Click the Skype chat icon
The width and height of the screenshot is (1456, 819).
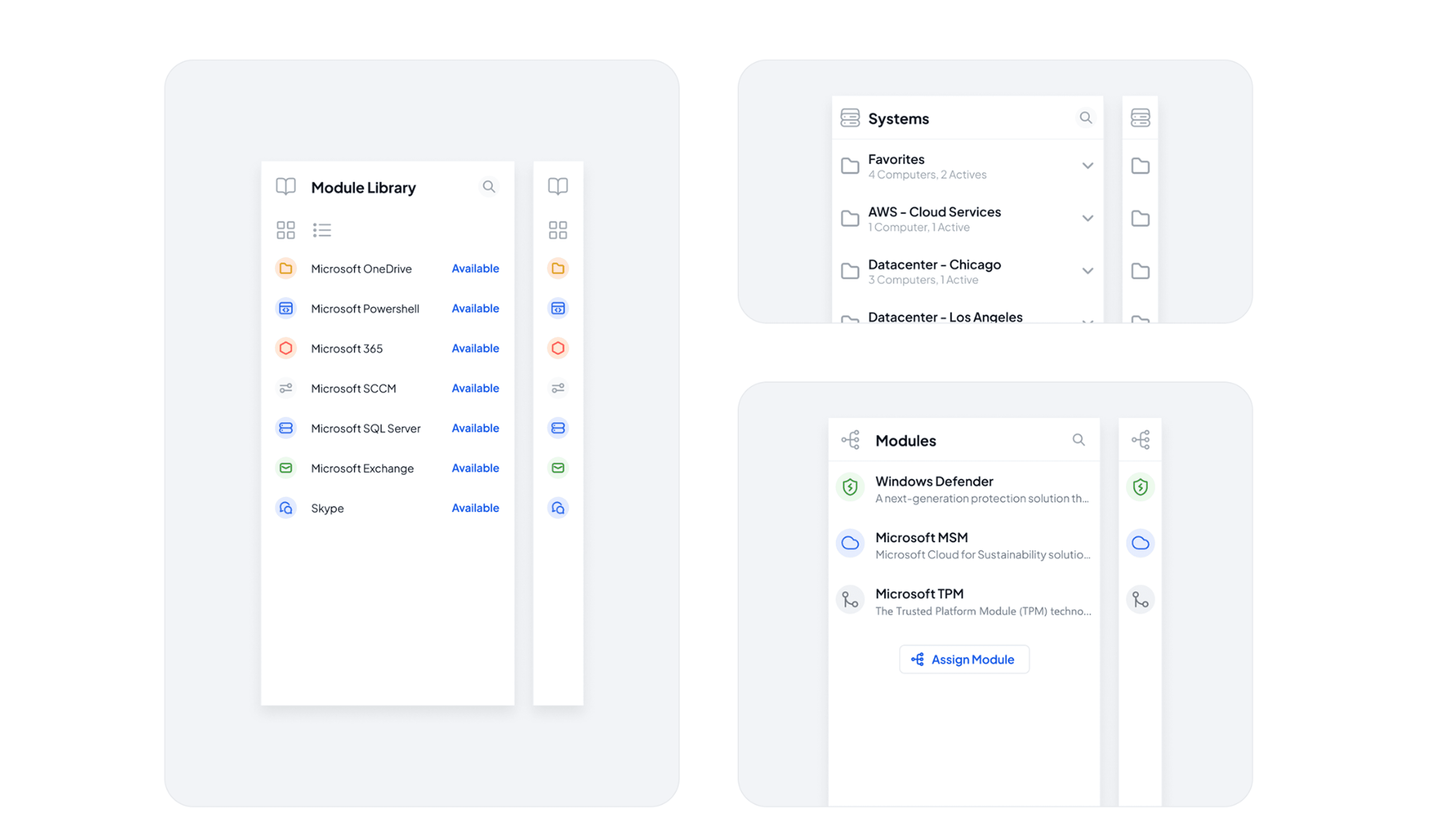pos(286,508)
